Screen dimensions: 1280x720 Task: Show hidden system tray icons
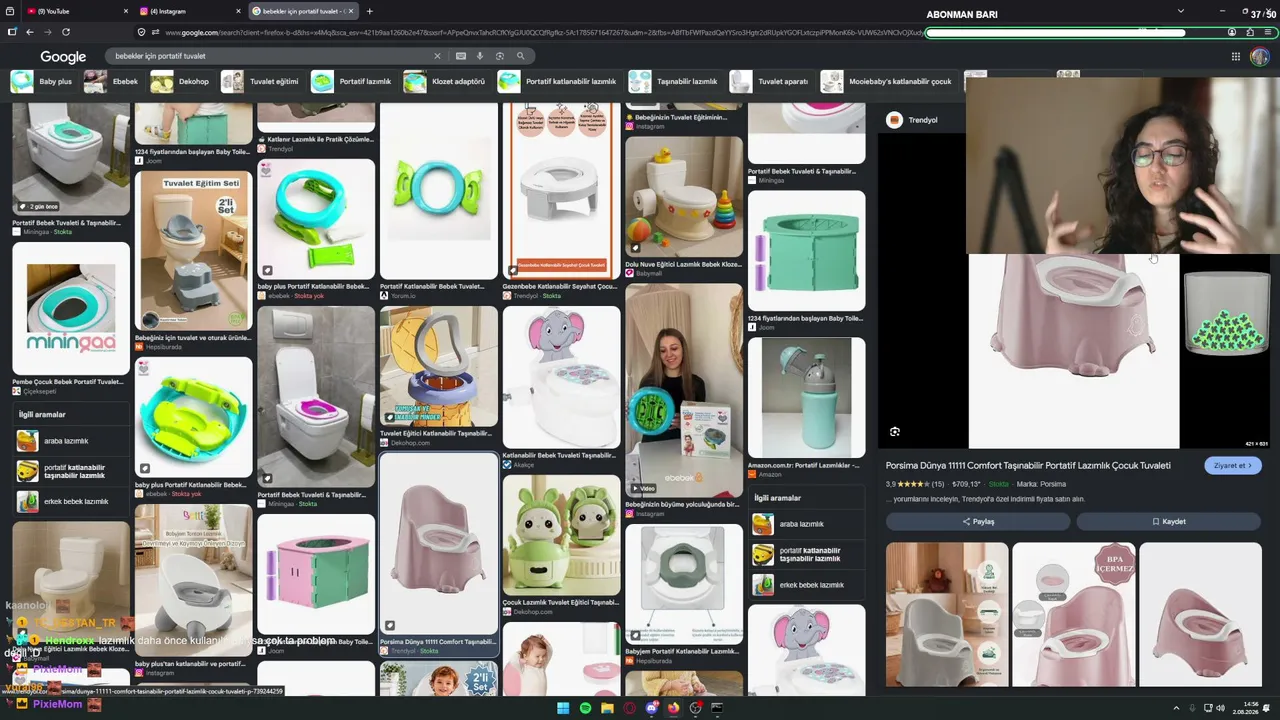click(x=1176, y=708)
